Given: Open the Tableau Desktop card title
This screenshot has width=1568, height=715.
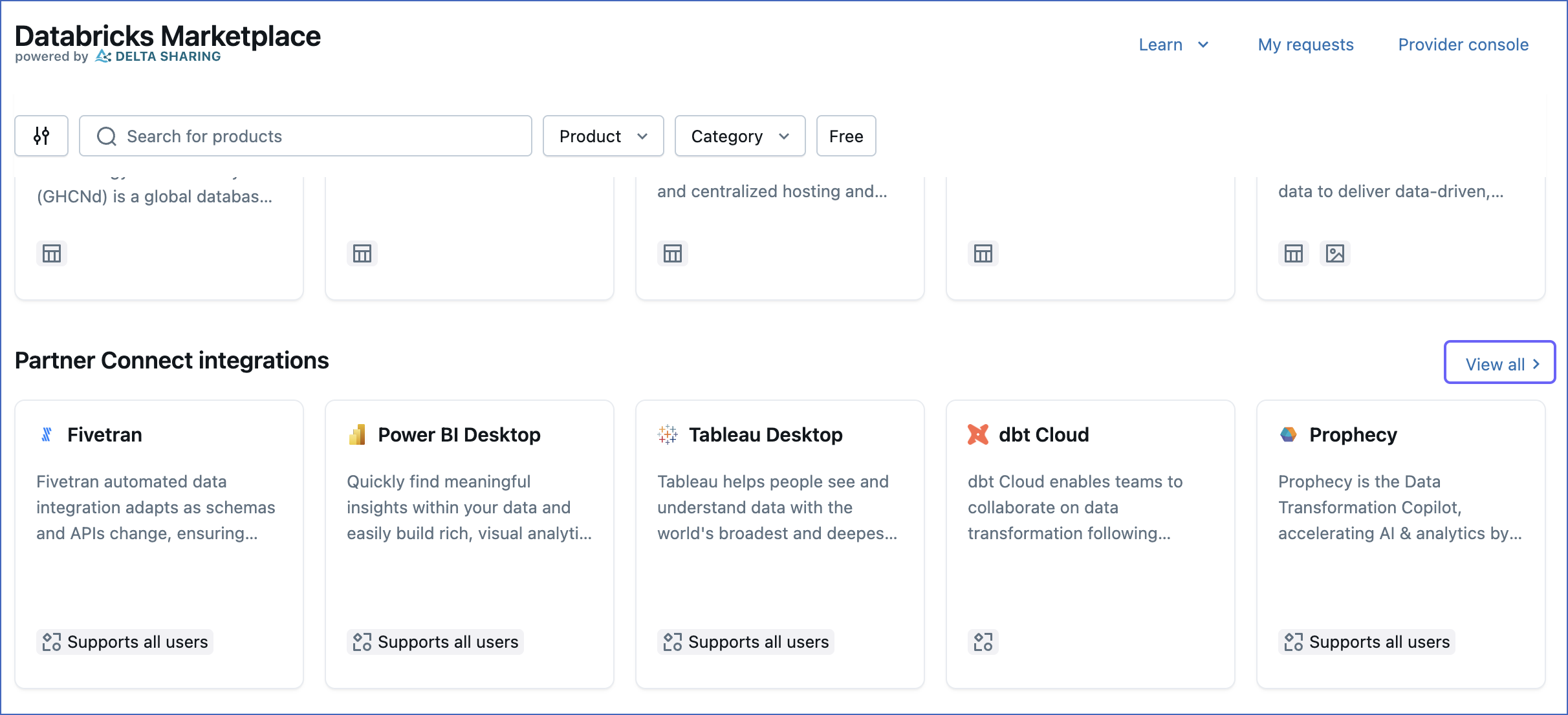Looking at the screenshot, I should 765,434.
